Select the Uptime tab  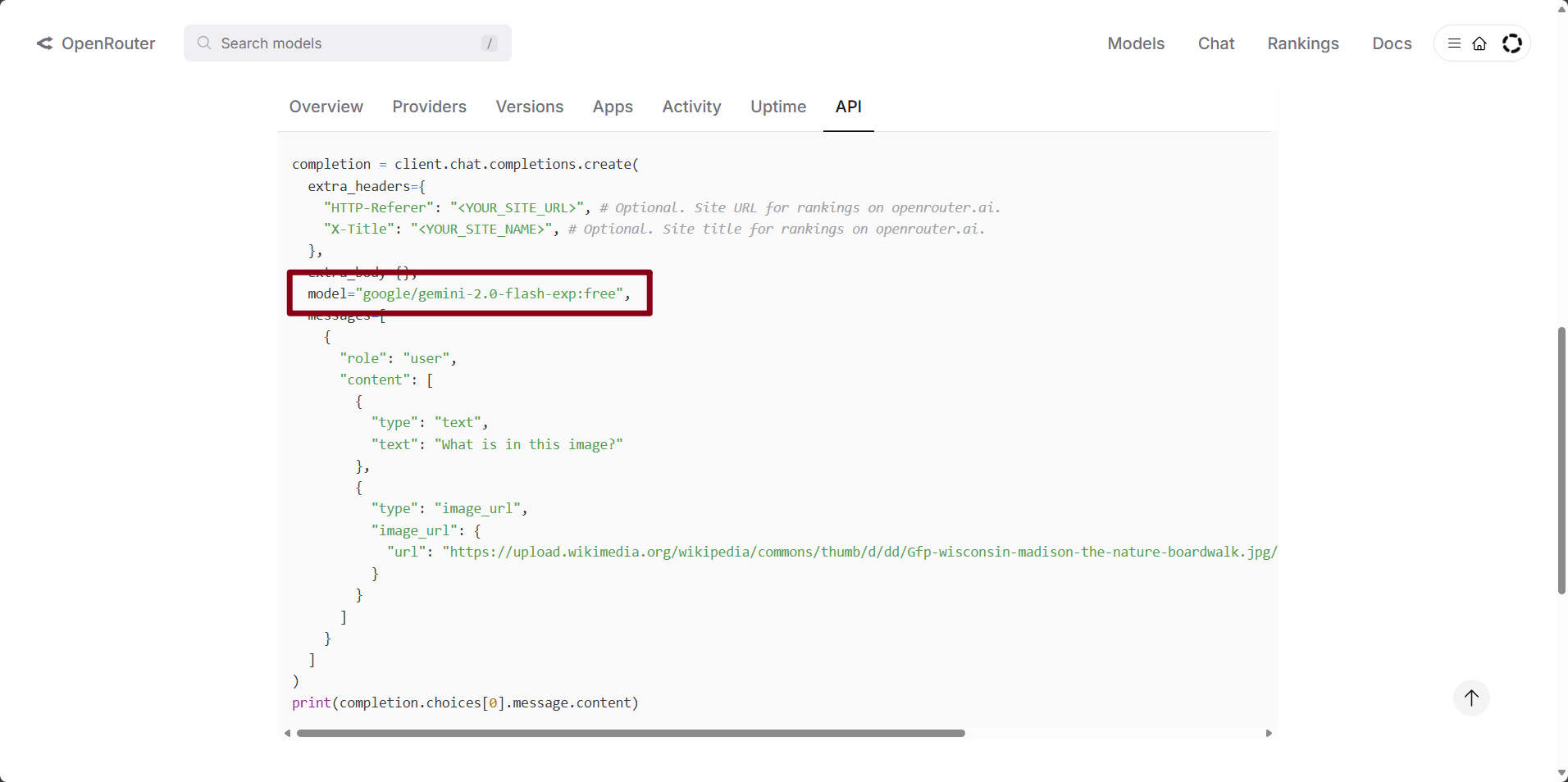pyautogui.click(x=778, y=107)
